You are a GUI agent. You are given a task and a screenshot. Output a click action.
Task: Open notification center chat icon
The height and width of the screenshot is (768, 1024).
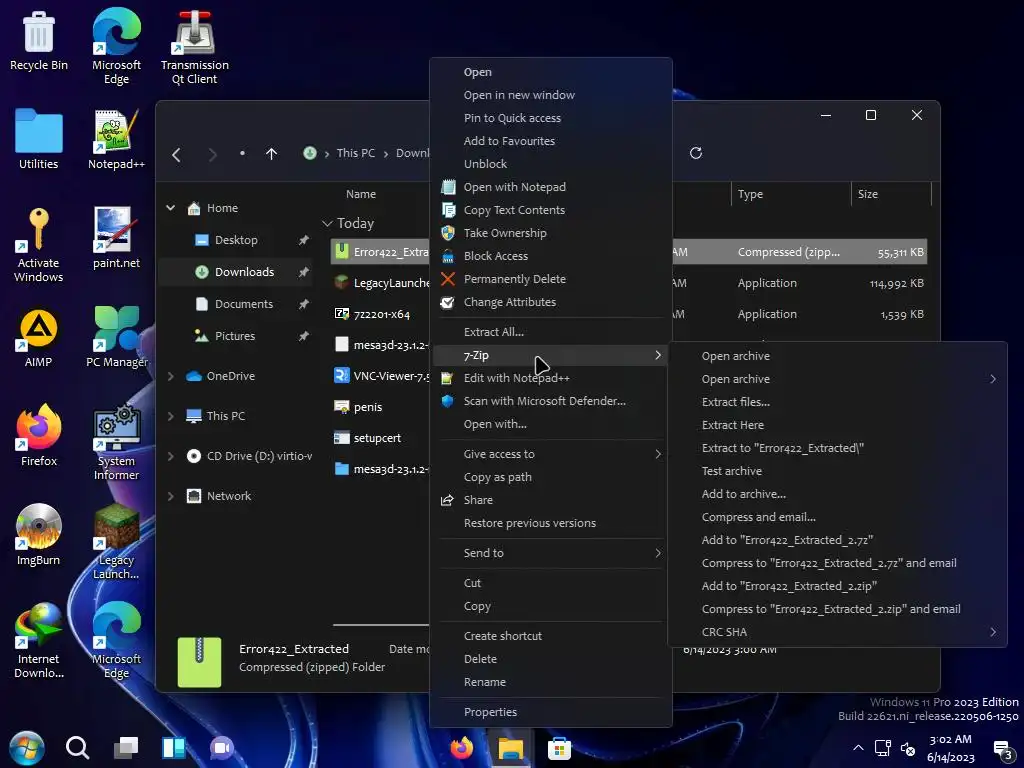click(x=1002, y=750)
